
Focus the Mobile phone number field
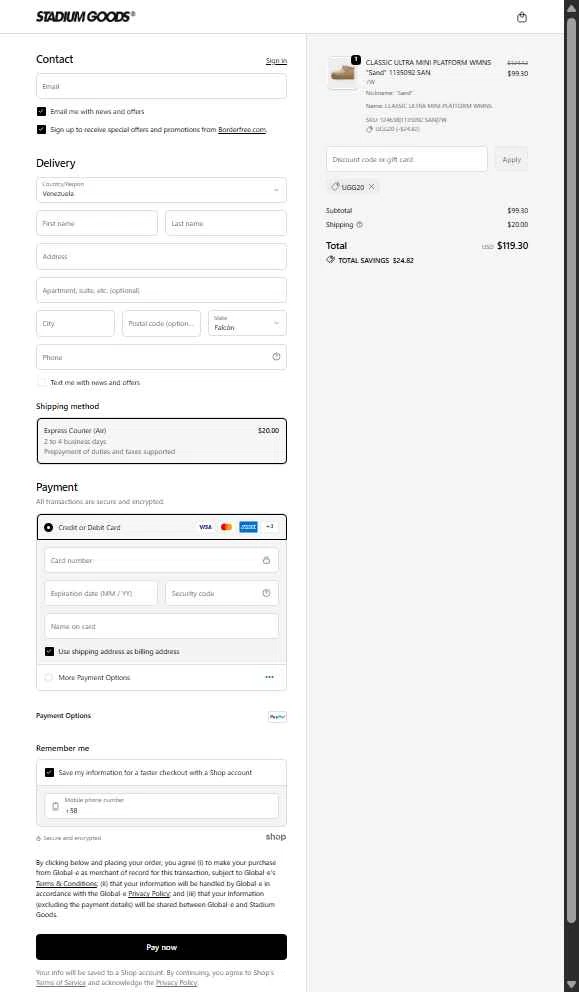(161, 806)
